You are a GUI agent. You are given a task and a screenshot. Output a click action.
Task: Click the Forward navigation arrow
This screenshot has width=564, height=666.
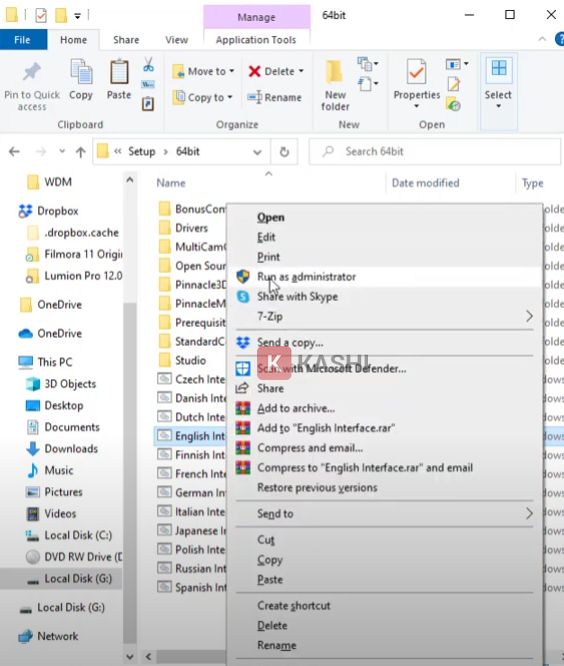(x=41, y=152)
